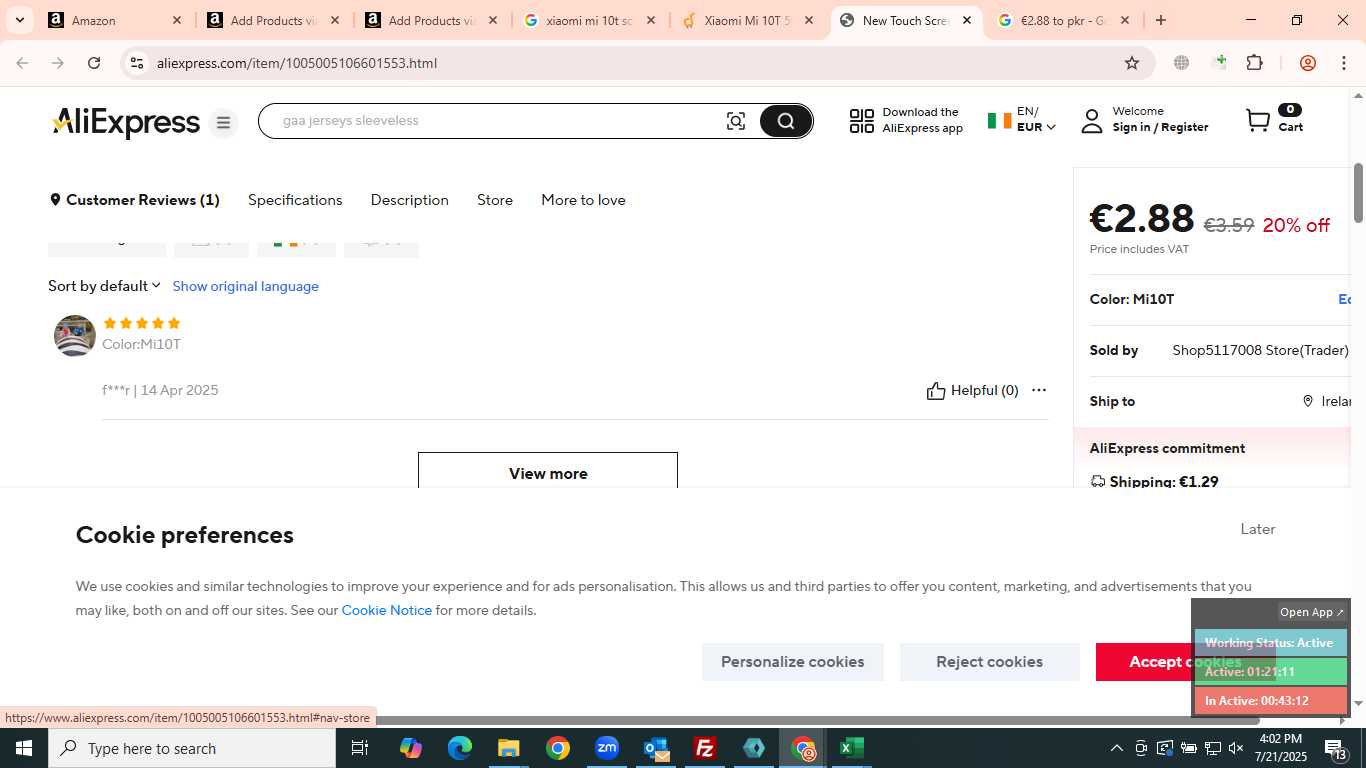This screenshot has width=1366, height=768.
Task: Click the black search magnifier button
Action: pyautogui.click(x=785, y=121)
